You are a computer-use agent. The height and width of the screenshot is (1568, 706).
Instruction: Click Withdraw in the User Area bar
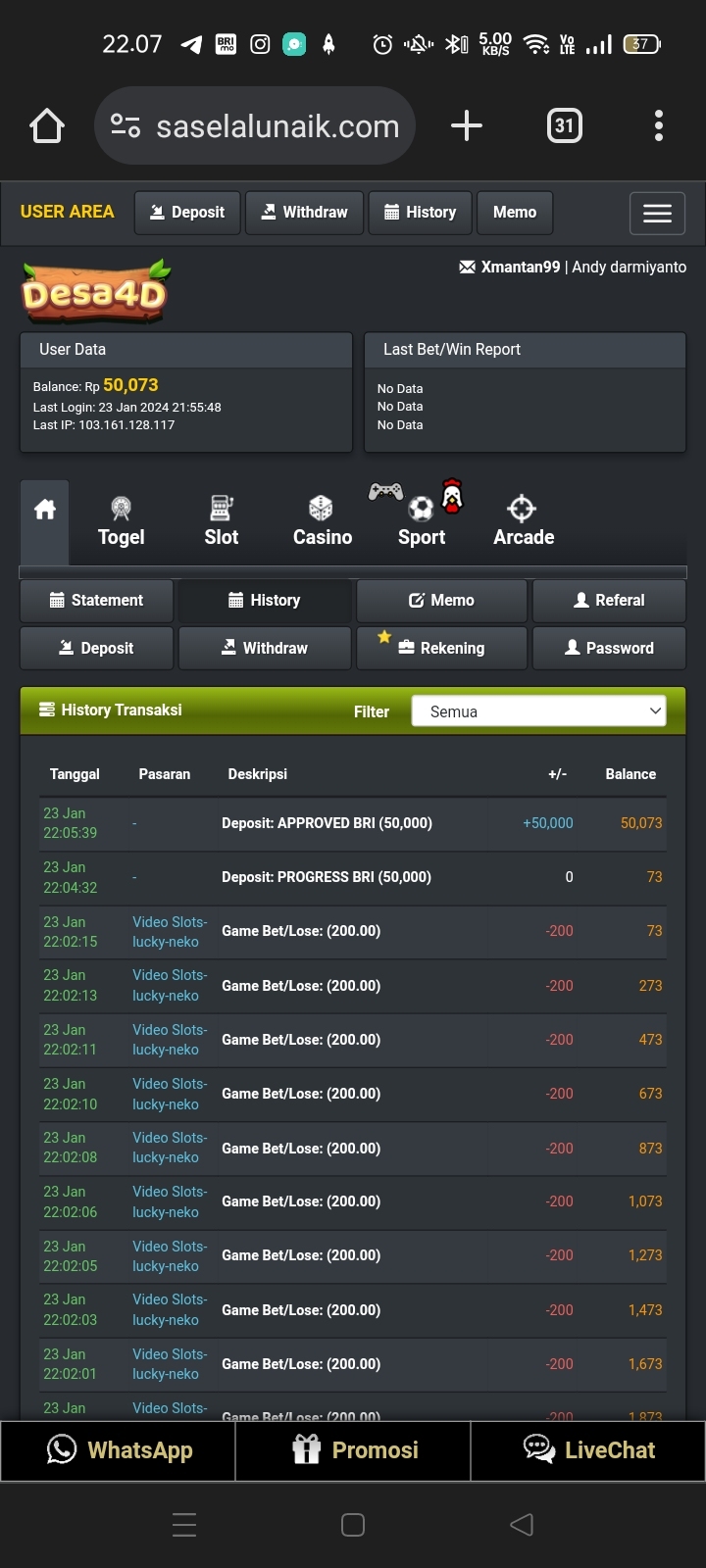point(304,213)
